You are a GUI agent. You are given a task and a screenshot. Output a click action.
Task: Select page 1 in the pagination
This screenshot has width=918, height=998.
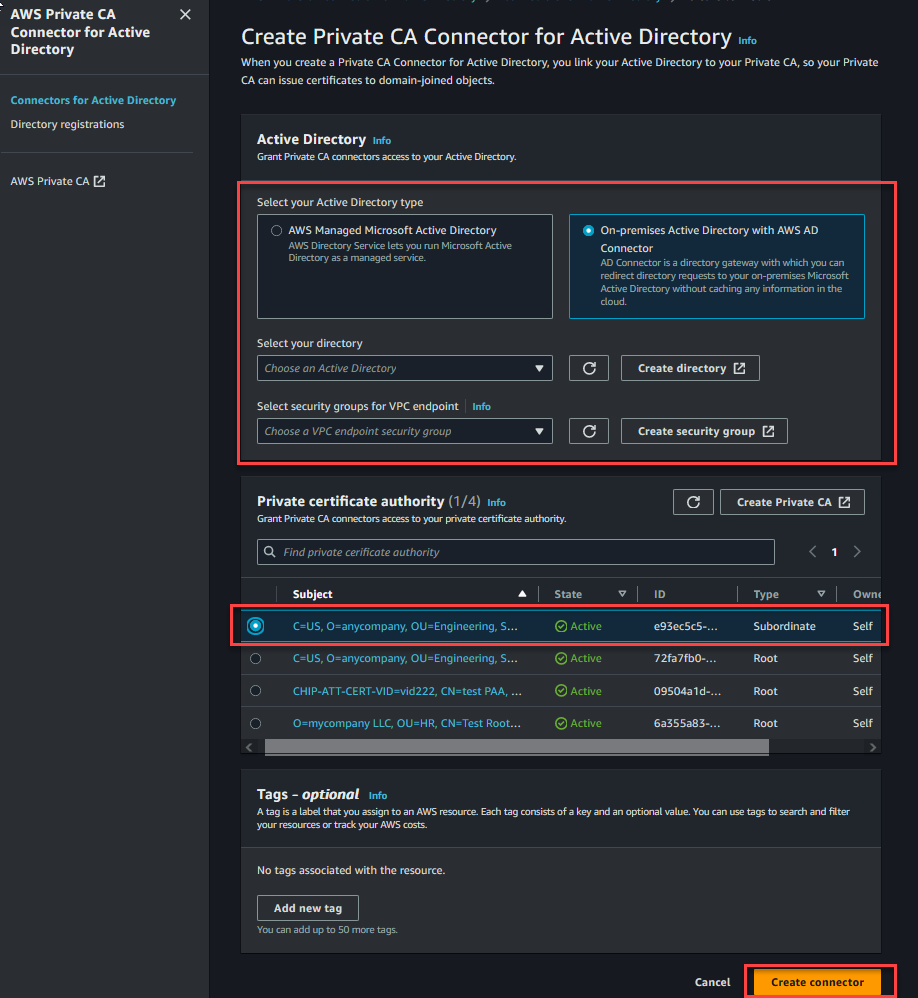[x=834, y=552]
